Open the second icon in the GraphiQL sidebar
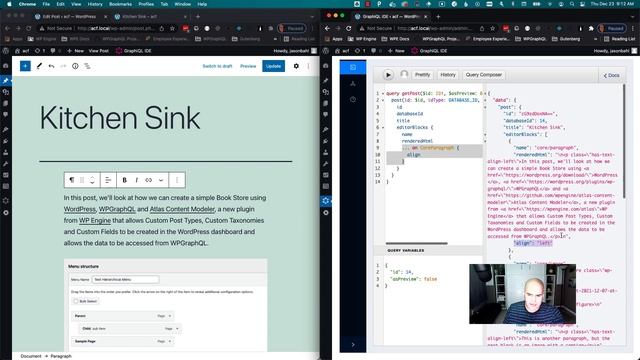The height and width of the screenshot is (360, 640). (353, 83)
